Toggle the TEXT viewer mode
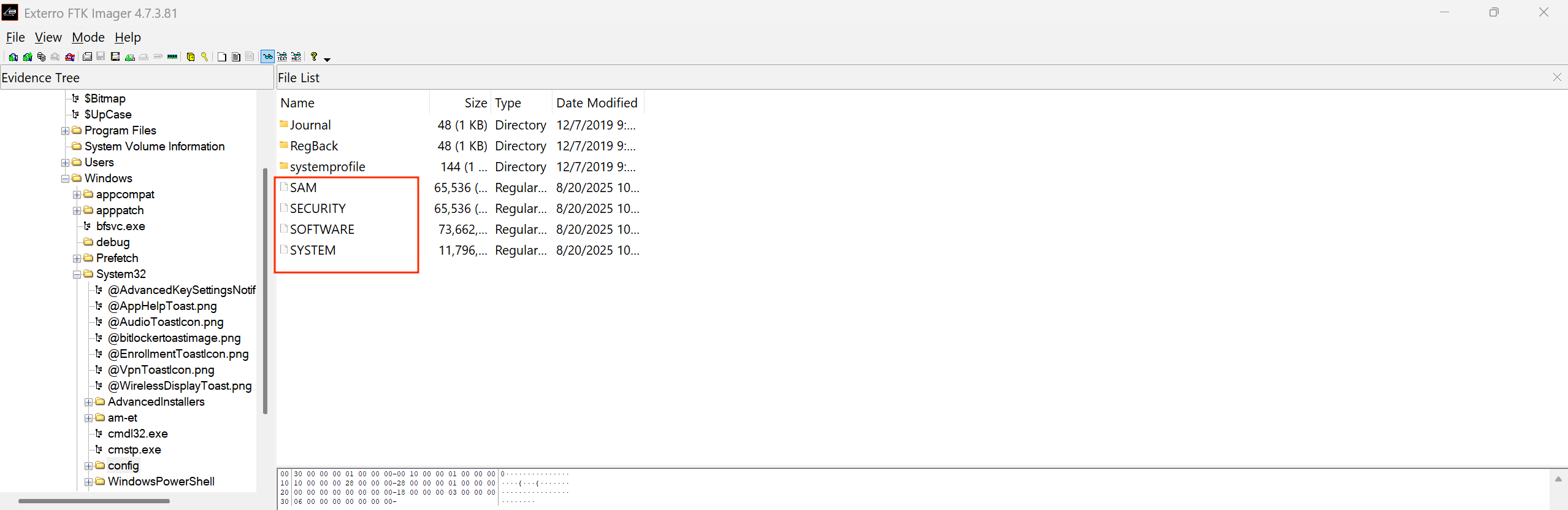1568x510 pixels. 282,57
